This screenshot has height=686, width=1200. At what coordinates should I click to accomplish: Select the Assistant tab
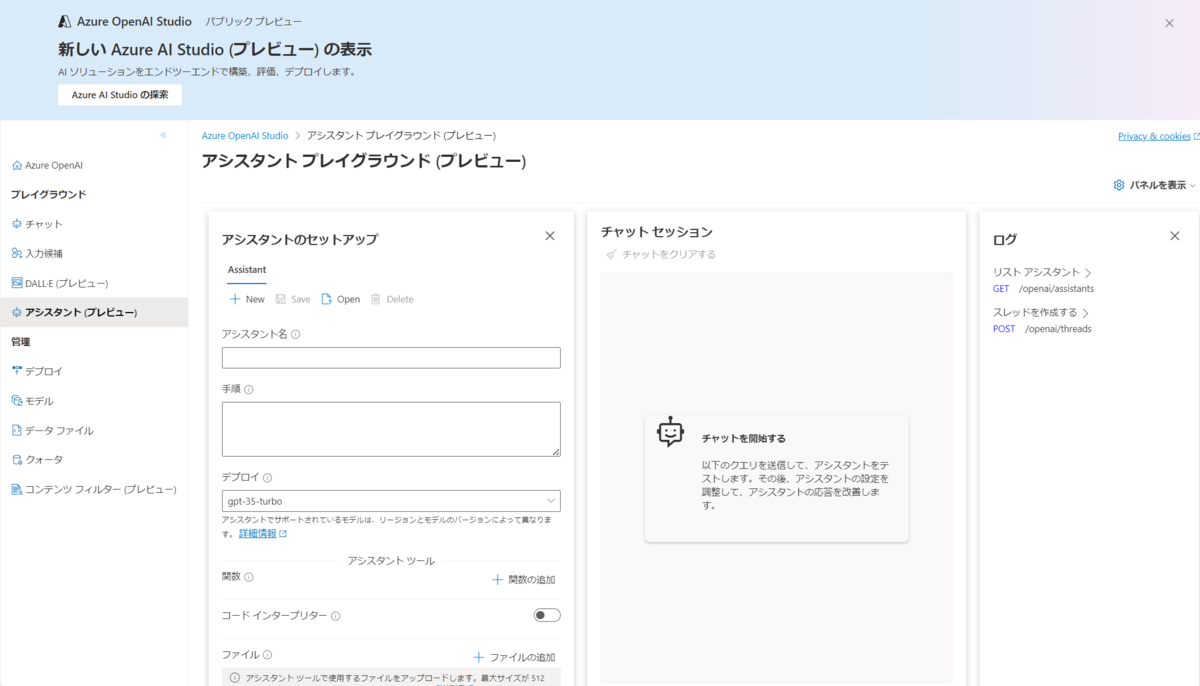pos(247,270)
